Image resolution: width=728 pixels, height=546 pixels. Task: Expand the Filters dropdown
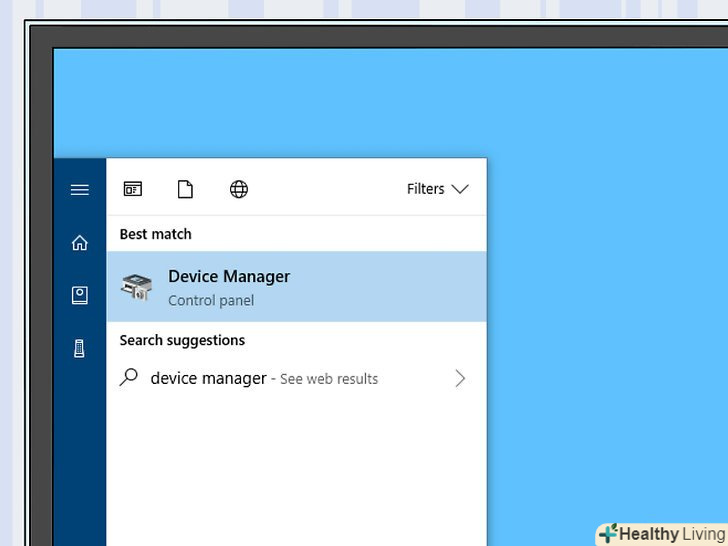coord(437,189)
